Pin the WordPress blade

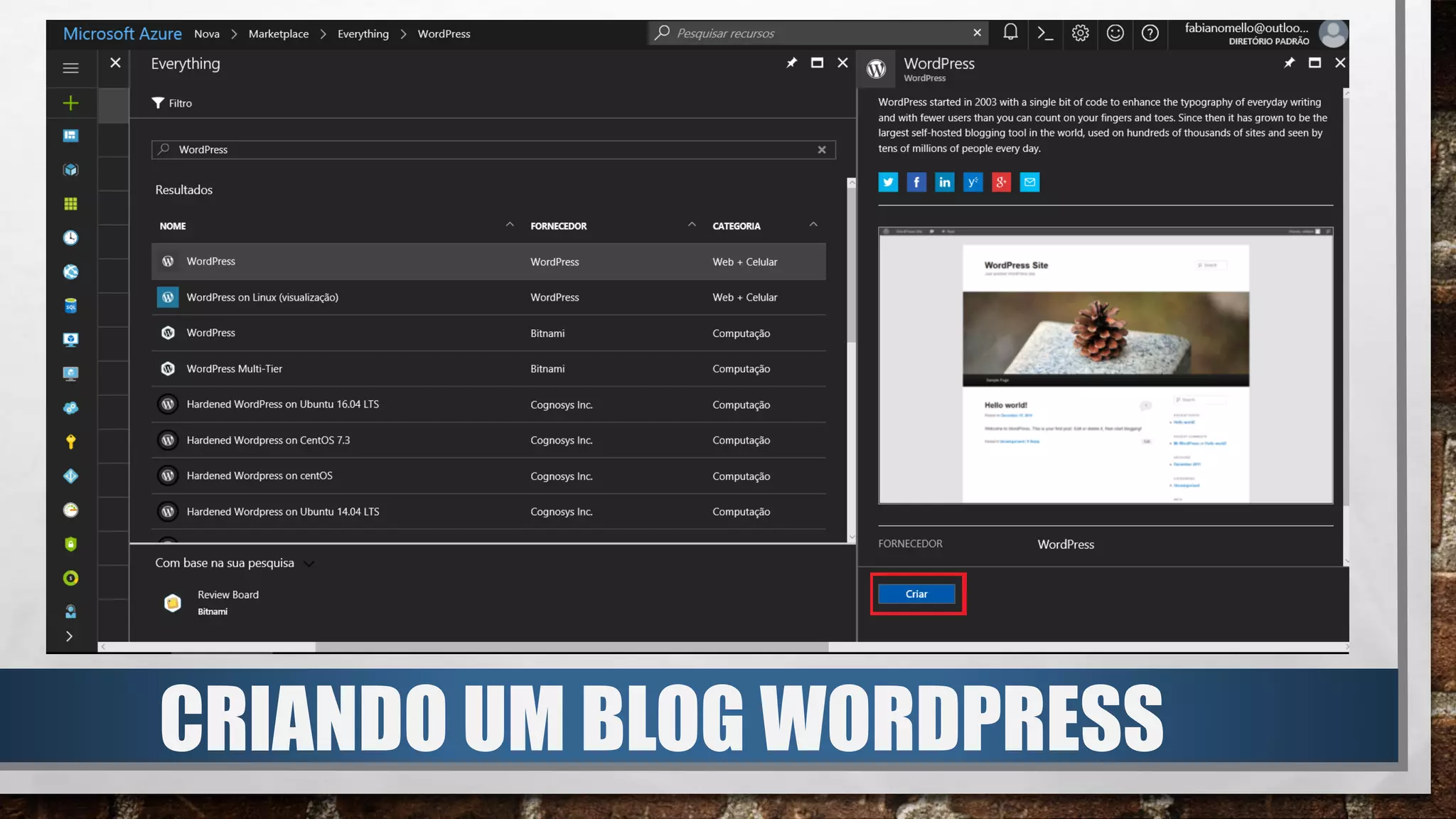1289,63
